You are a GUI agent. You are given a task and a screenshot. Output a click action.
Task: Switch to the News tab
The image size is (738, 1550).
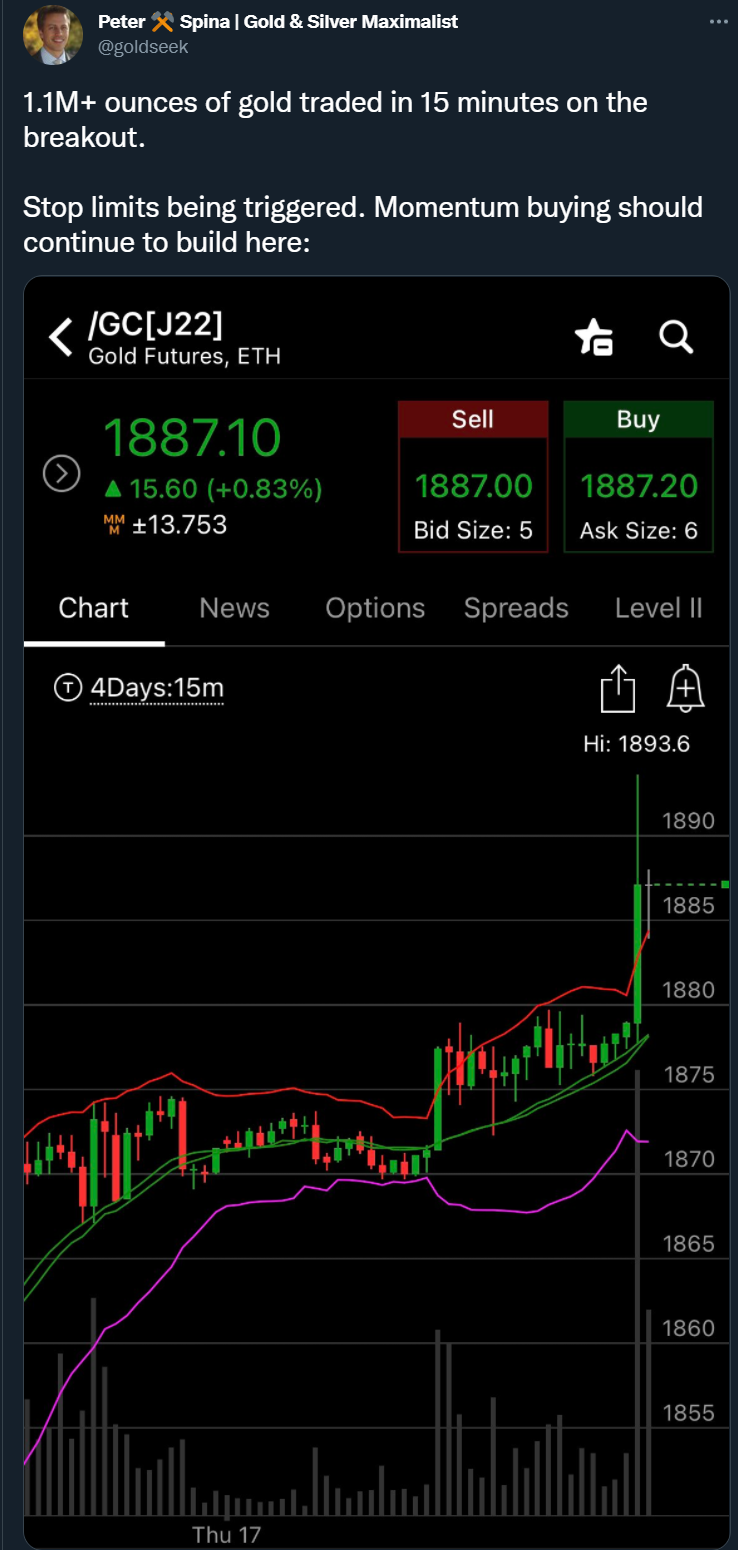[x=234, y=608]
